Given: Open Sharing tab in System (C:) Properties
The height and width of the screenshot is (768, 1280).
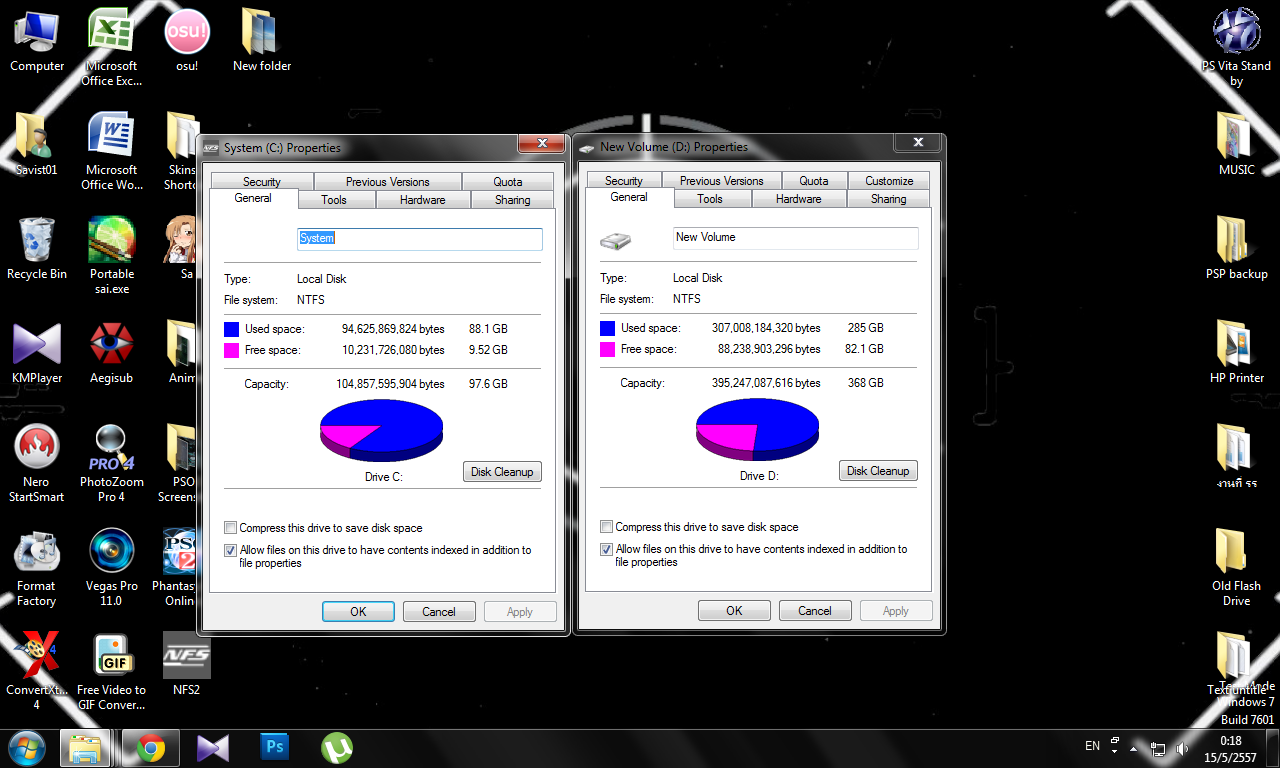Looking at the screenshot, I should pos(513,200).
